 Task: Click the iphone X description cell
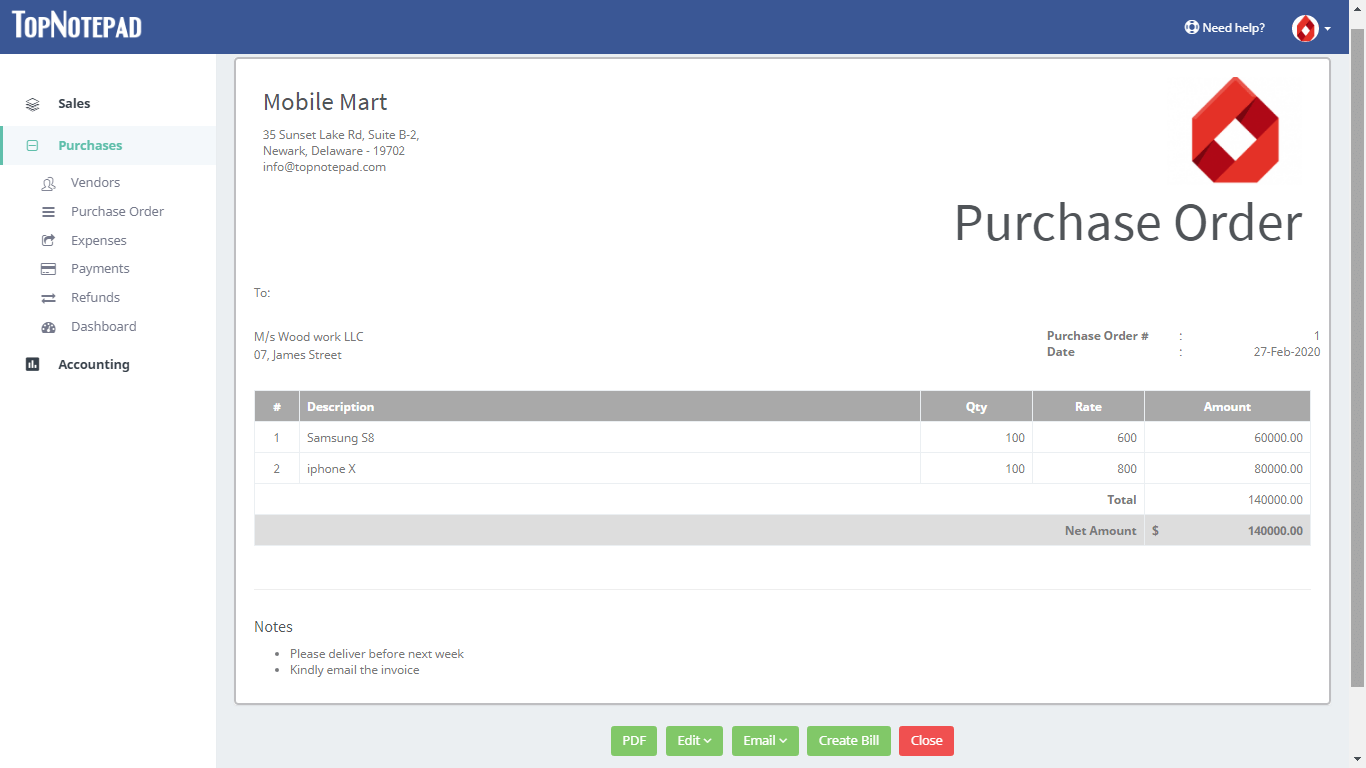610,469
